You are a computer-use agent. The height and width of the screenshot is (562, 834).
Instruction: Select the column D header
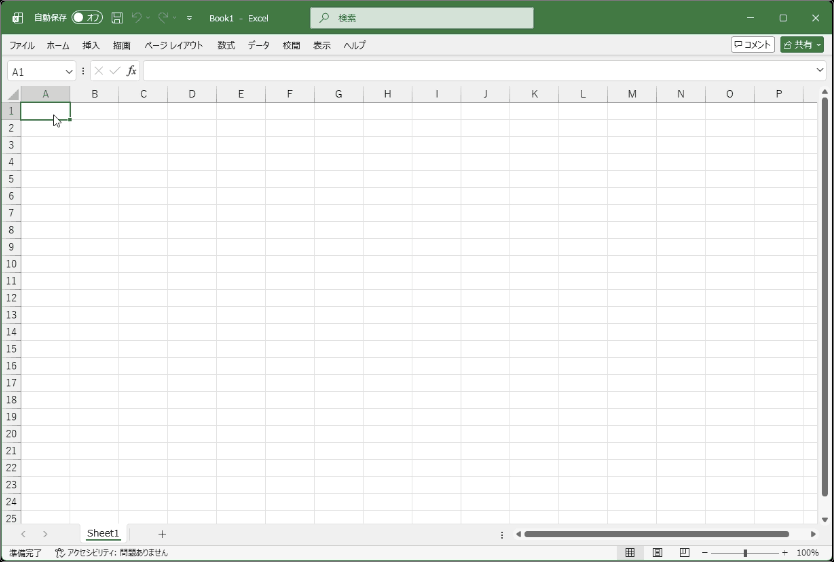192,94
